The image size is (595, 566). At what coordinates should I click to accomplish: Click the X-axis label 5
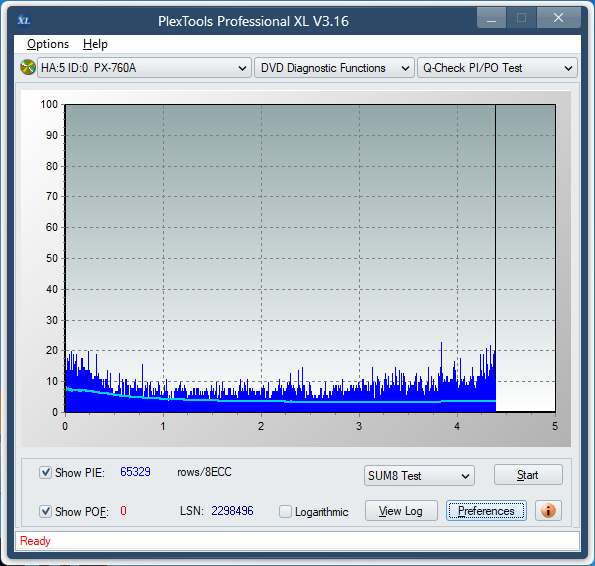pyautogui.click(x=555, y=426)
